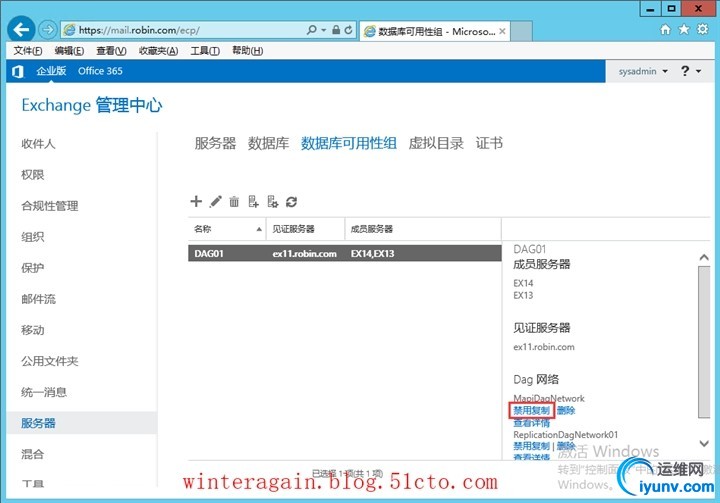Go to 收件人 in left navigation

click(x=38, y=144)
